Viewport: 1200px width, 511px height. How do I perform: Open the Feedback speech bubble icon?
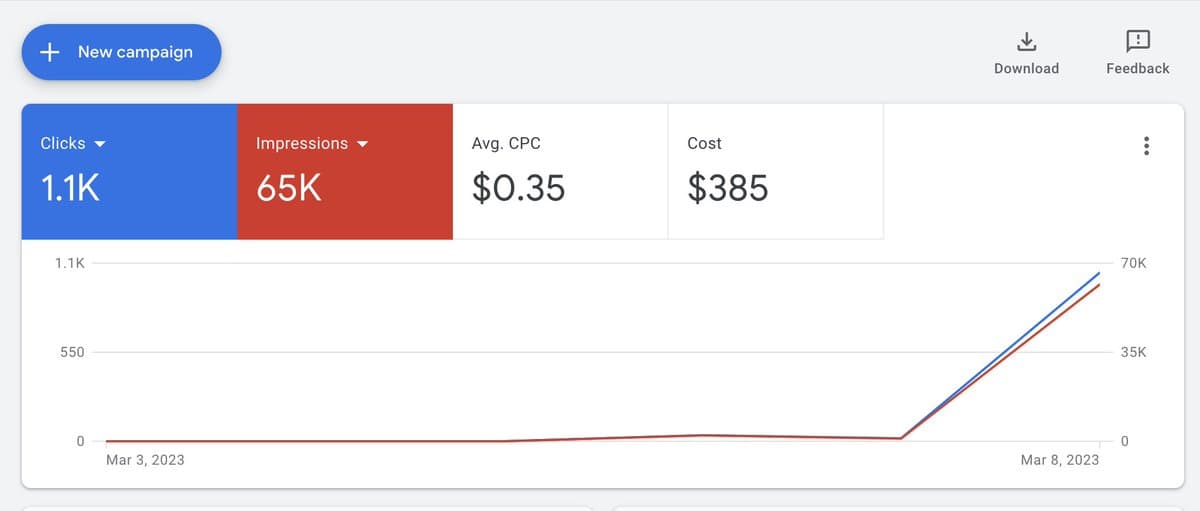click(x=1137, y=41)
